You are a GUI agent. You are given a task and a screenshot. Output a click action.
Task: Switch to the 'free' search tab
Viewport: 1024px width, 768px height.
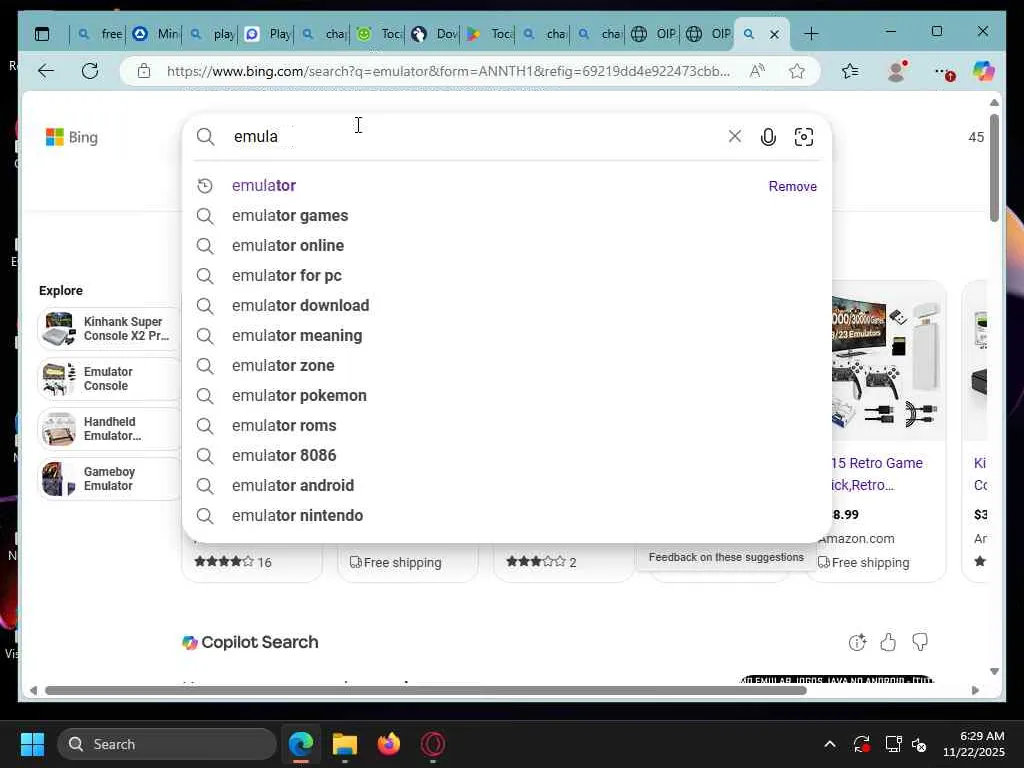(99, 34)
